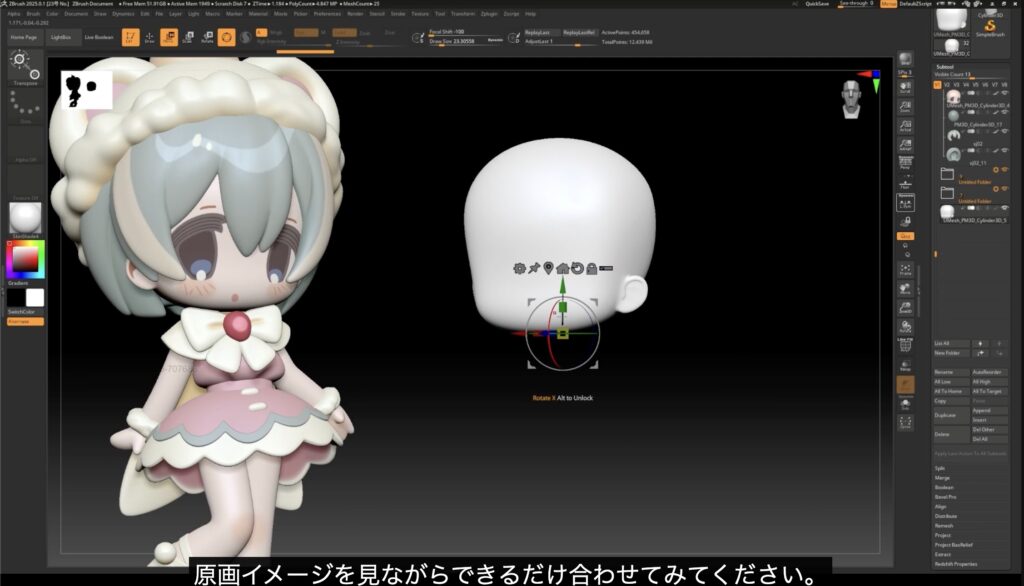The width and height of the screenshot is (1024, 586).
Task: Open the material sphere thumbnail
Action: point(25,218)
